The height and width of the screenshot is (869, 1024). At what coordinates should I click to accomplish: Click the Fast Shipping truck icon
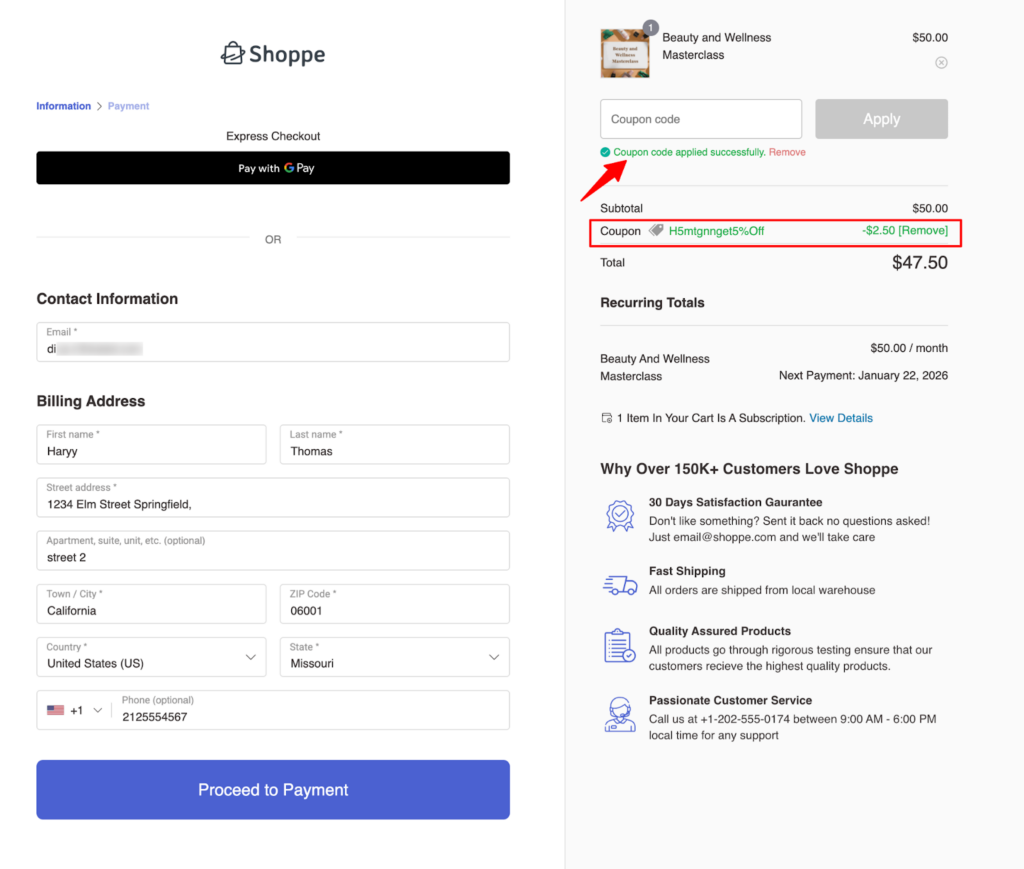coord(620,585)
